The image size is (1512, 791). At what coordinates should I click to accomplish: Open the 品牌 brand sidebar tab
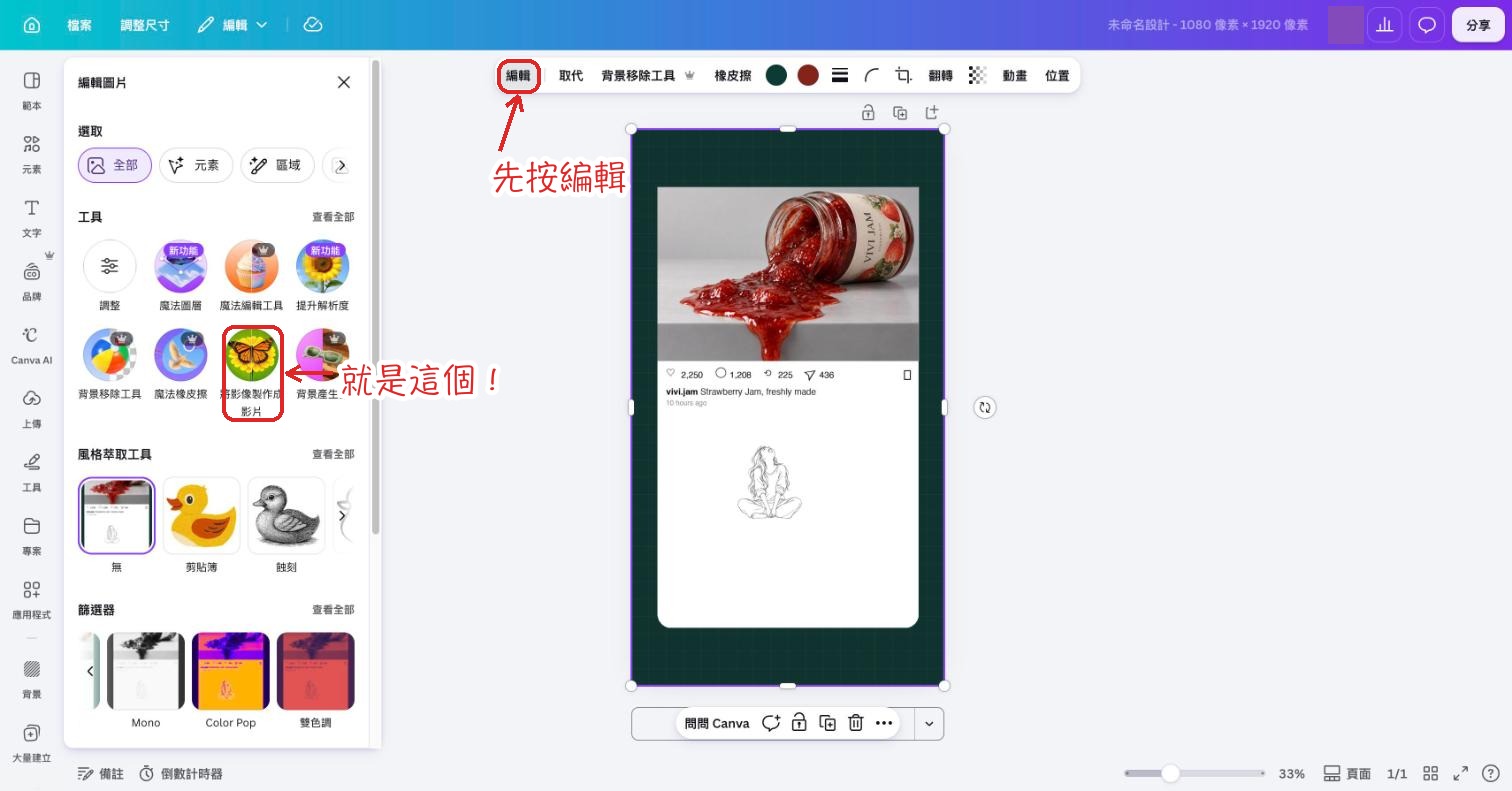click(32, 281)
